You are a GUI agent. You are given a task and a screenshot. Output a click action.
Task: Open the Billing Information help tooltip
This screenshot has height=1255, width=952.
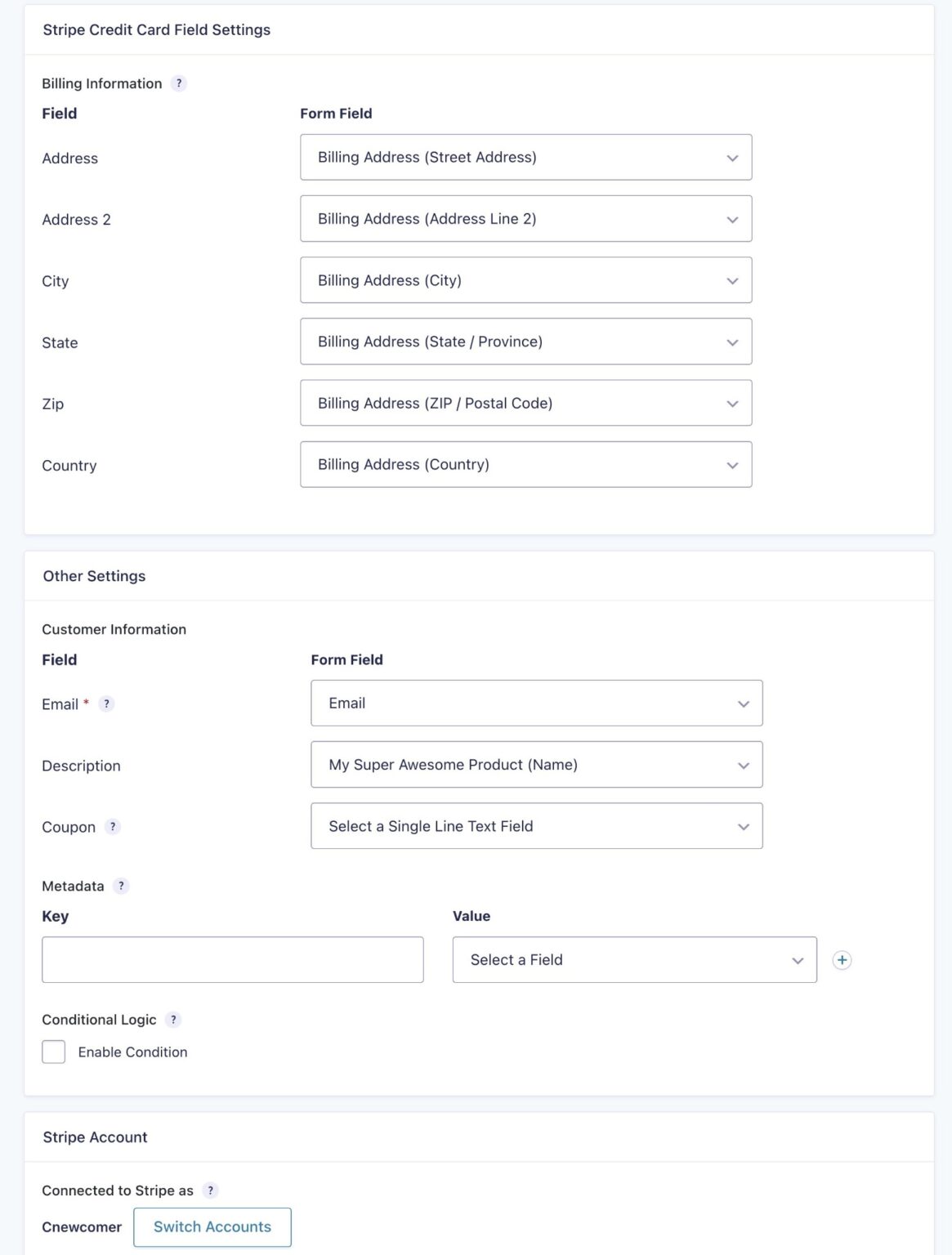click(x=178, y=83)
